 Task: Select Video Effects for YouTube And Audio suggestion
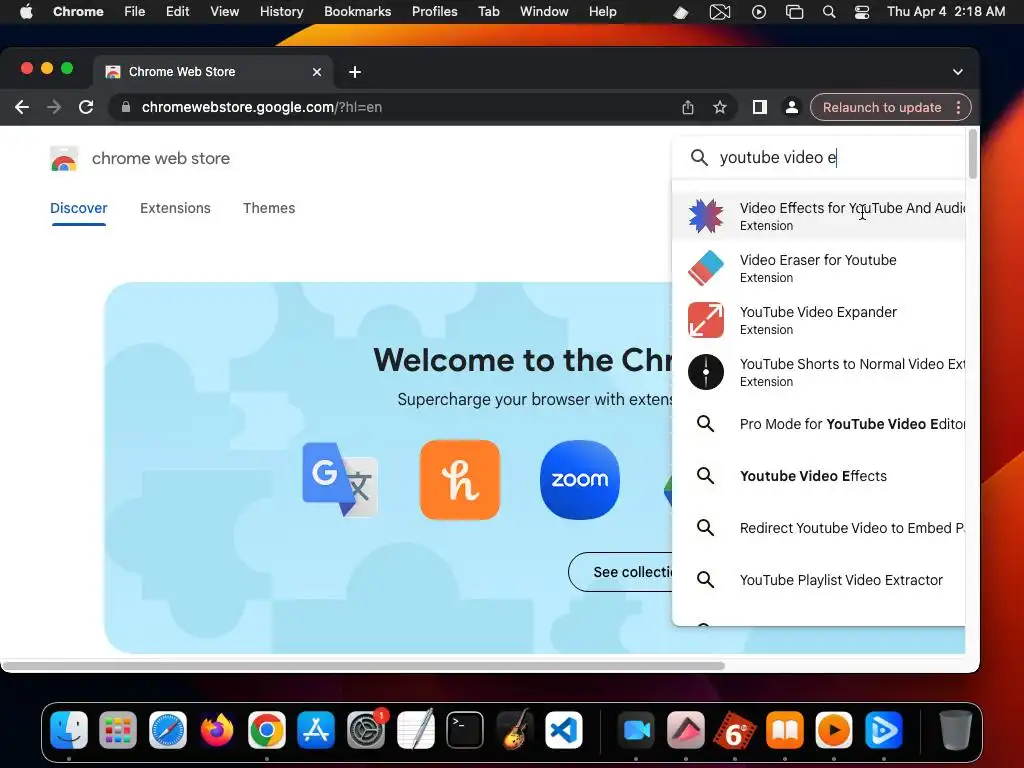click(818, 216)
